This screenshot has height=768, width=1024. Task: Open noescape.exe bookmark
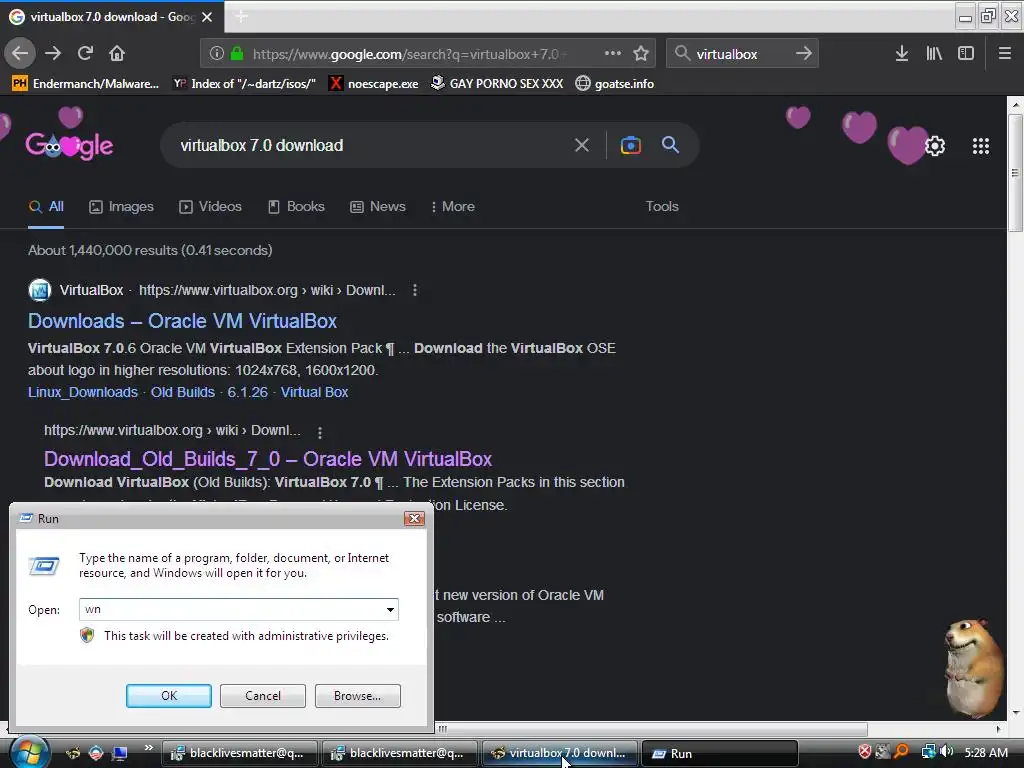click(x=374, y=84)
